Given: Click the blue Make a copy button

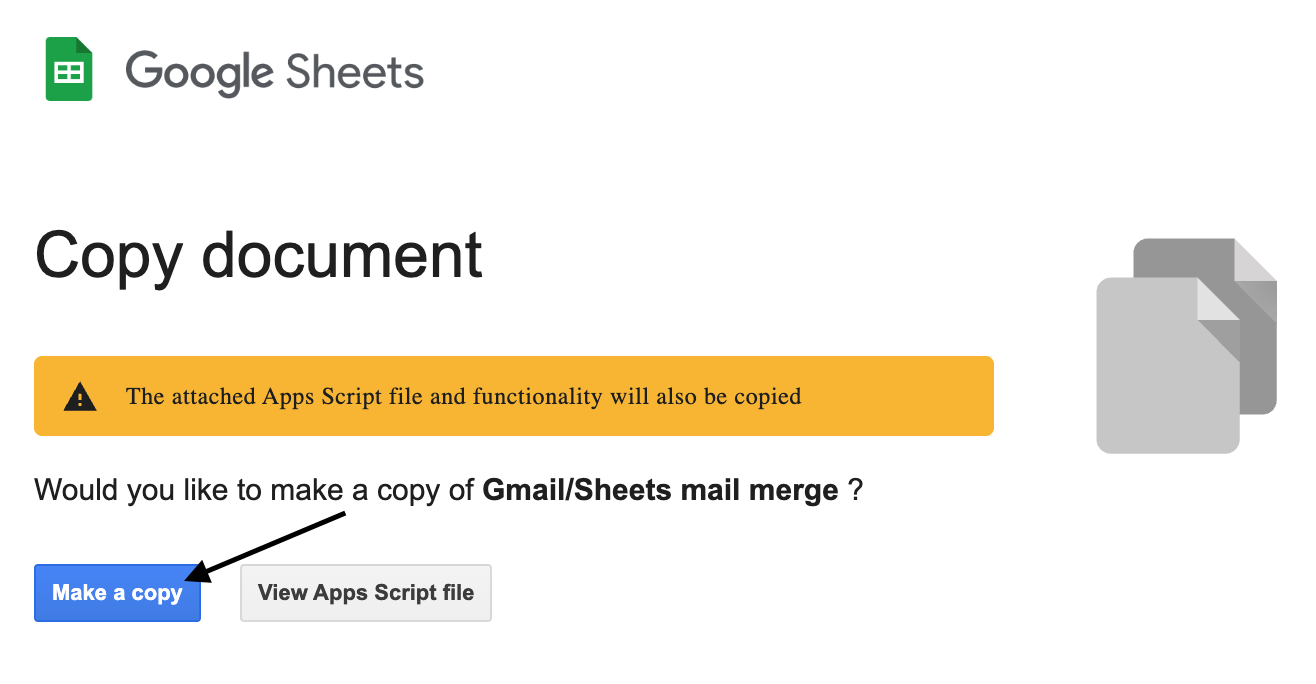Looking at the screenshot, I should coord(117,593).
